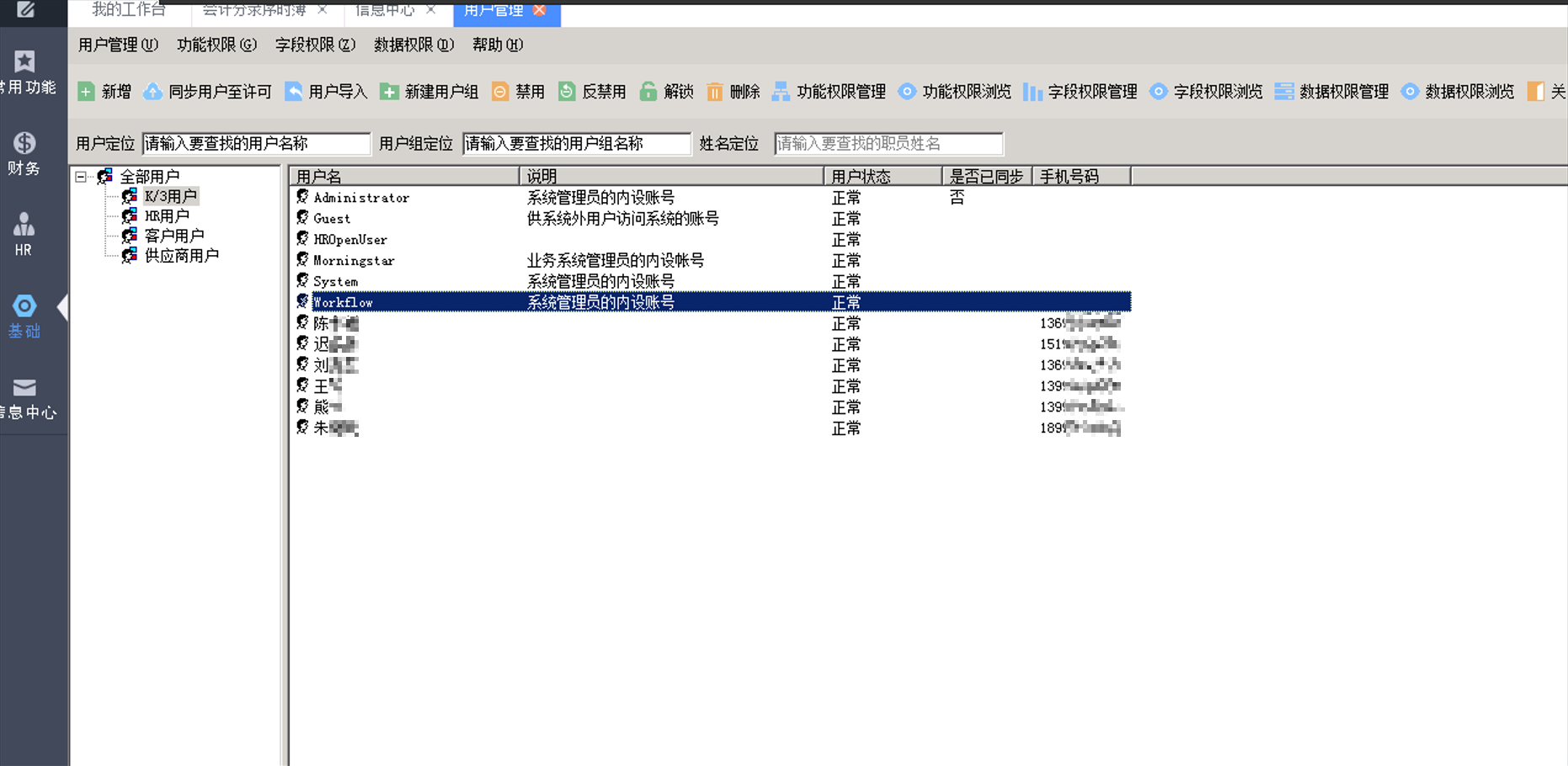Select the Administrator user row
The width and height of the screenshot is (1568, 766).
point(361,198)
